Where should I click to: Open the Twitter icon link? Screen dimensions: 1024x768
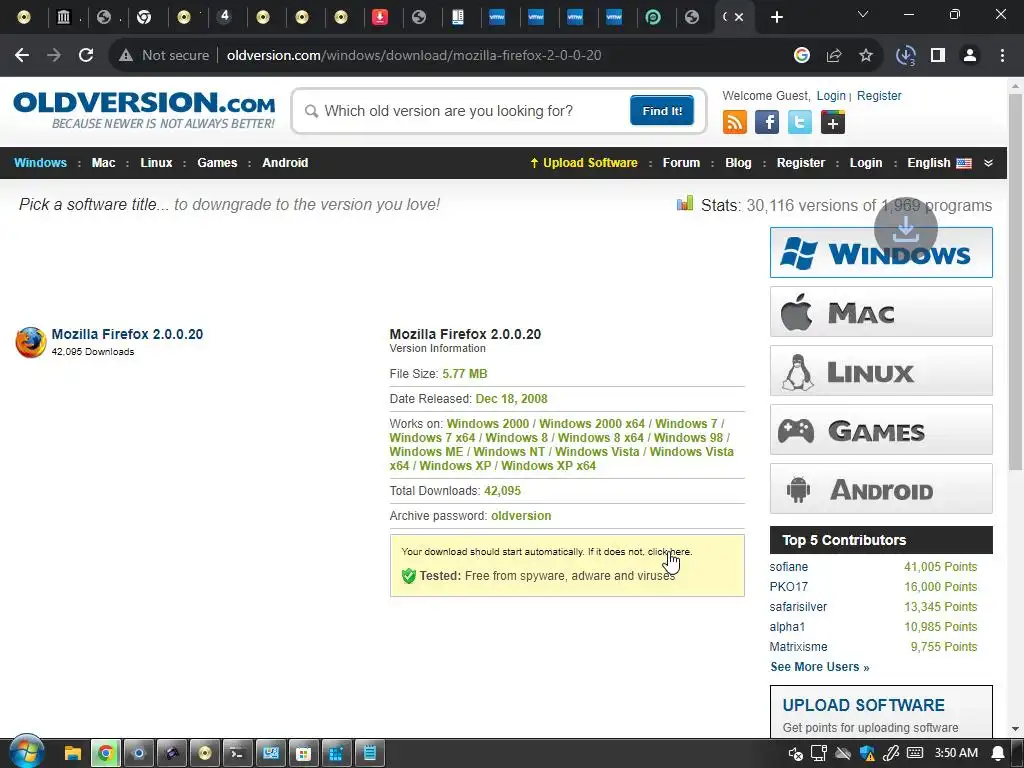pos(799,122)
